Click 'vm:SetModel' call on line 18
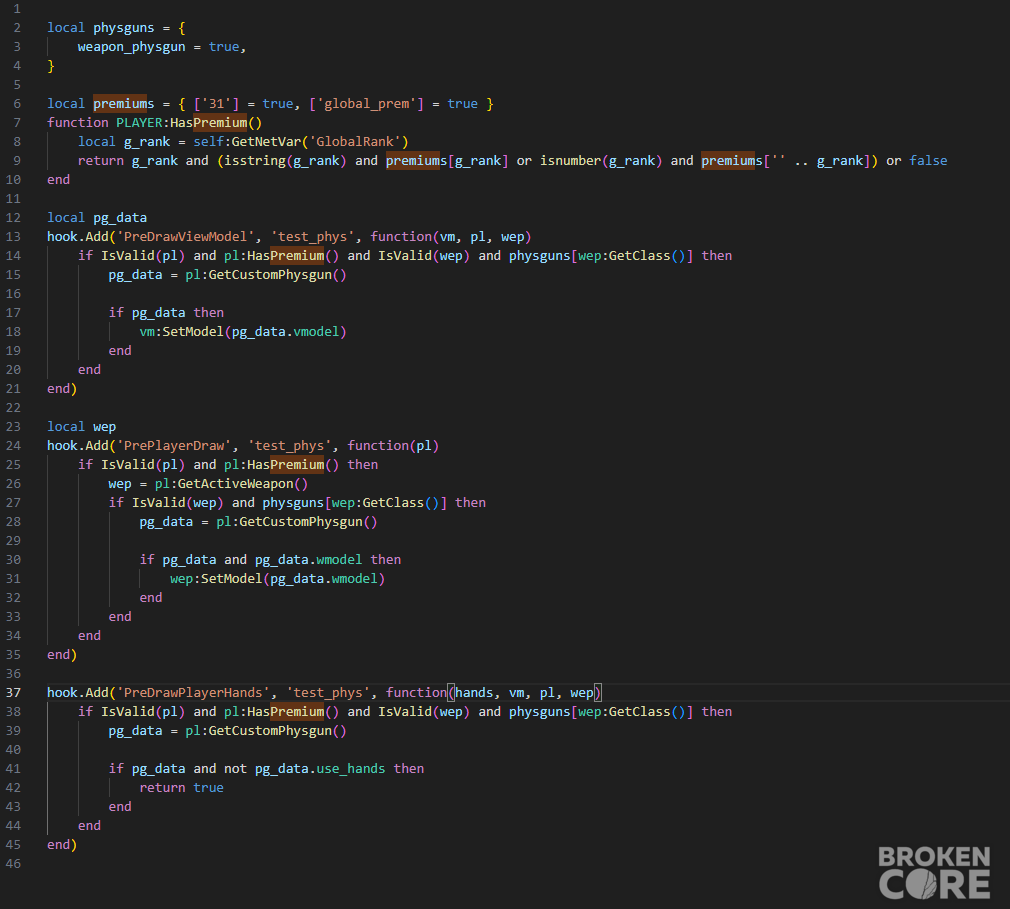This screenshot has width=1010, height=909. pos(182,332)
